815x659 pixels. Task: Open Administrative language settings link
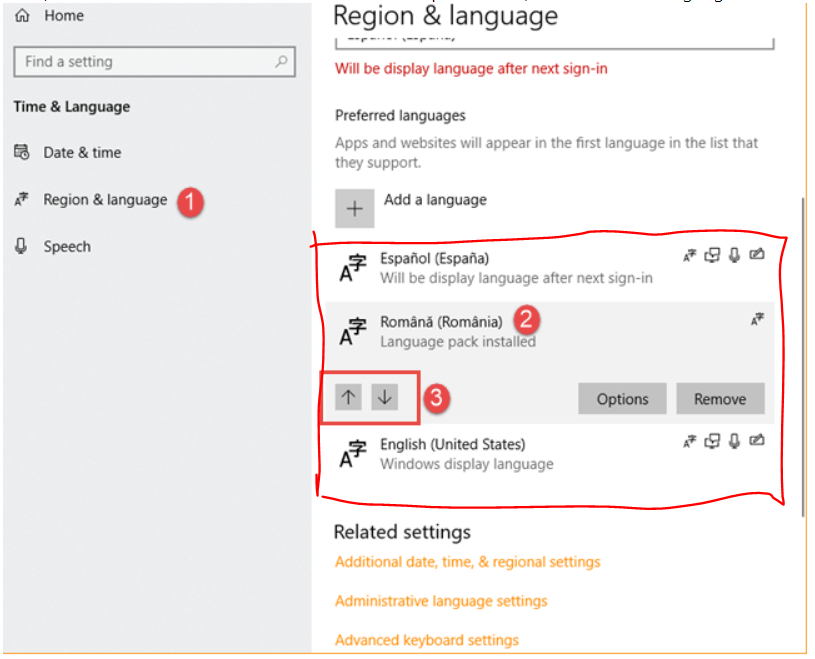pos(441,601)
